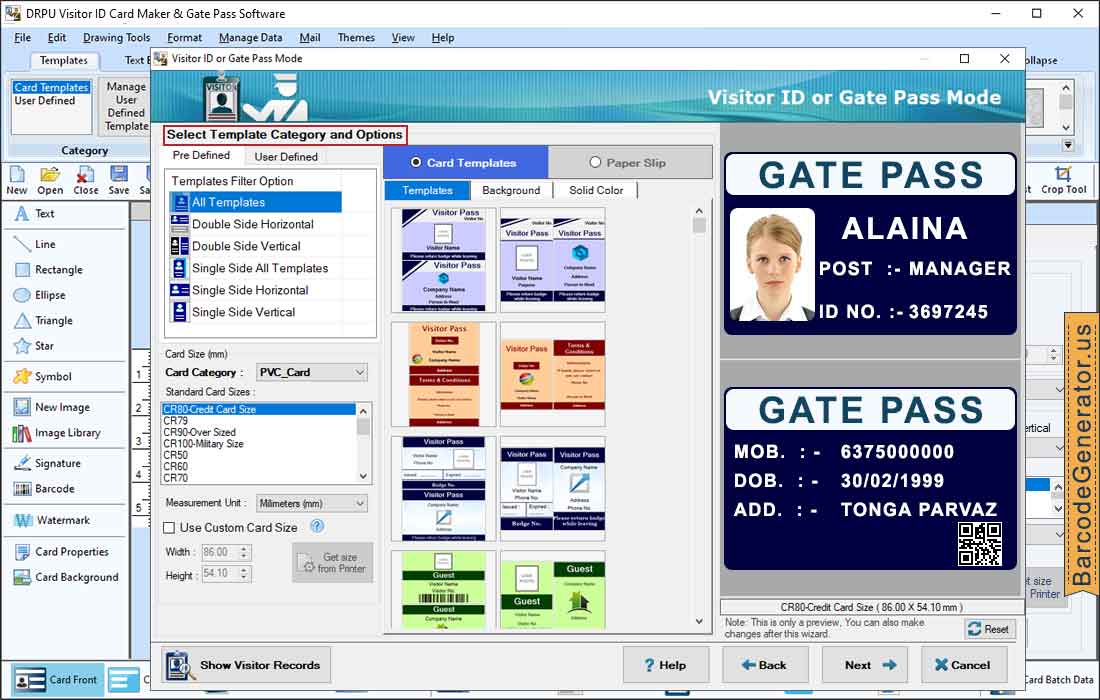Select the Crop Tool
This screenshot has height=700, width=1100.
tap(1064, 180)
